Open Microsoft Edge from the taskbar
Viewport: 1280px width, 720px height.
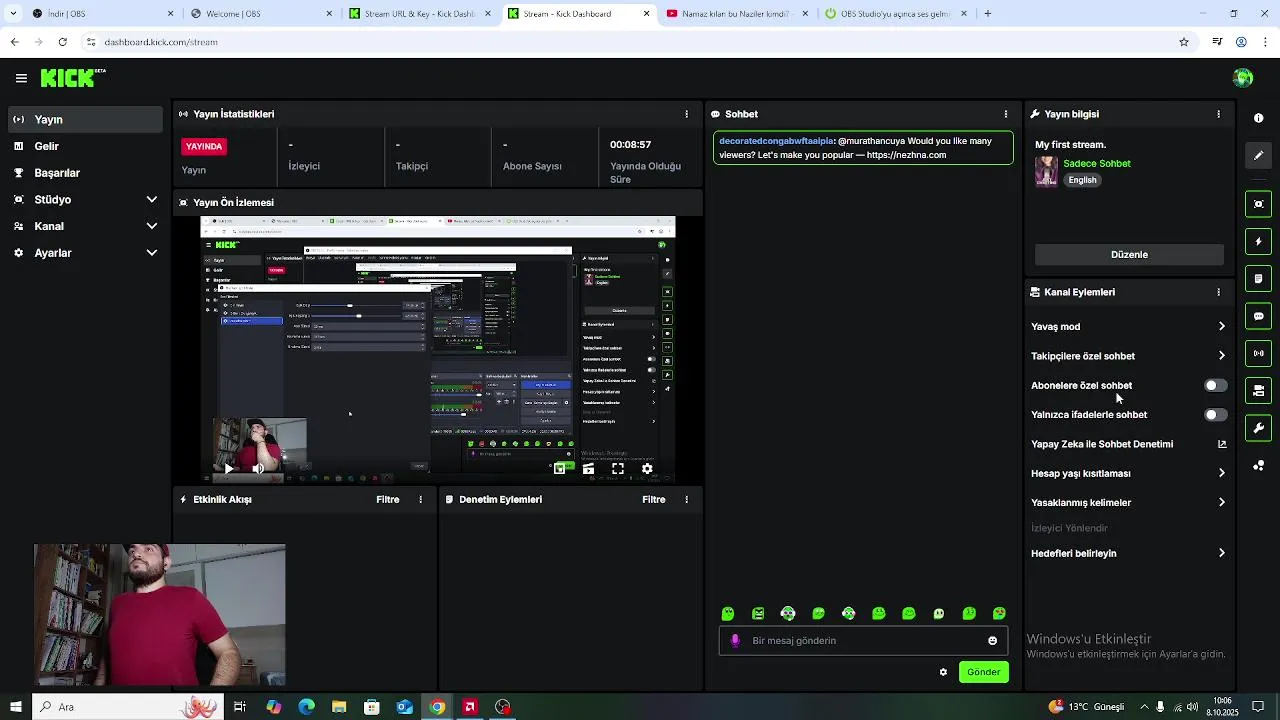click(306, 707)
